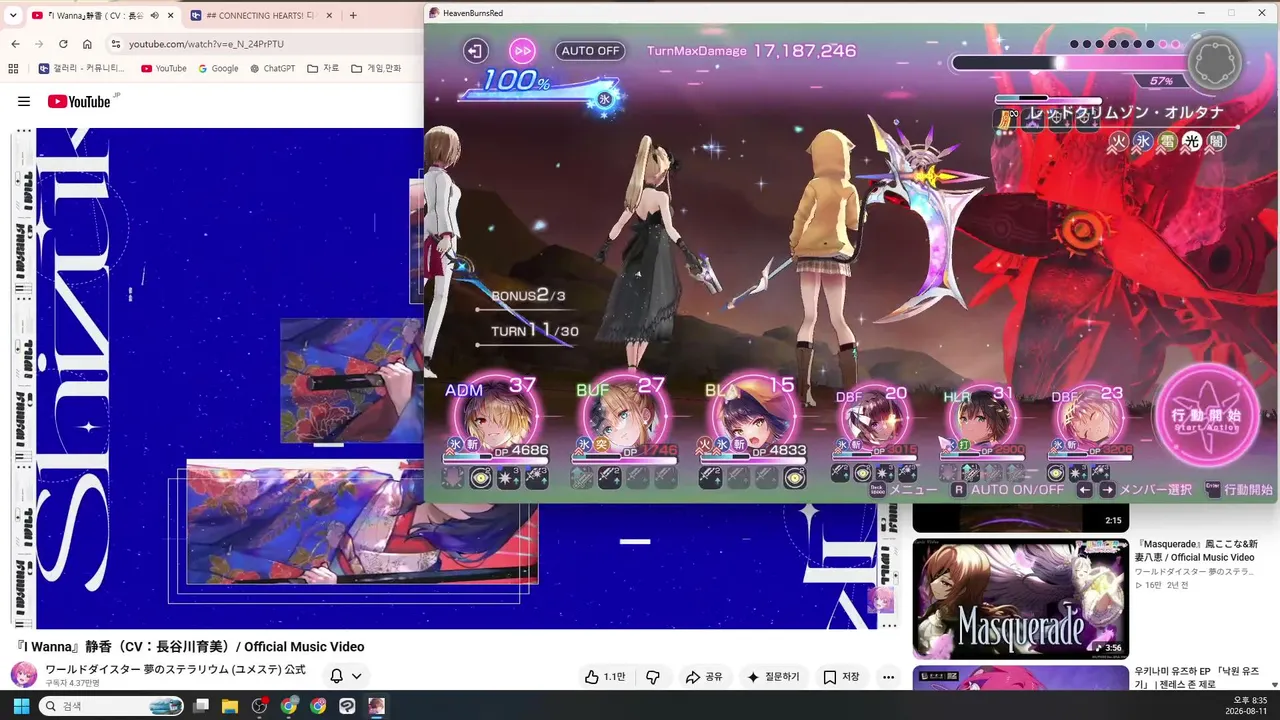This screenshot has height=720, width=1280.
Task: Open the YouTube hamburger guide menu
Action: tap(24, 101)
